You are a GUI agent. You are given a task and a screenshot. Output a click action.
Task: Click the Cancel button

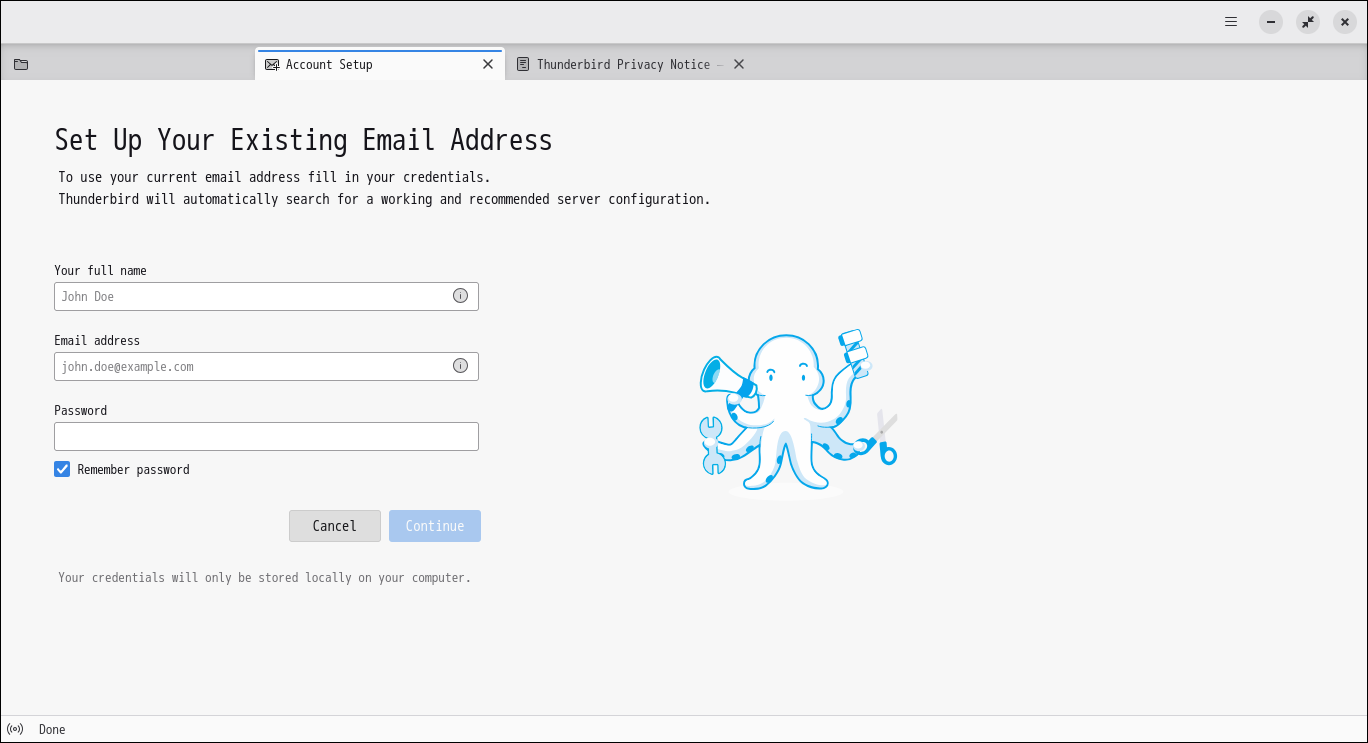(335, 526)
